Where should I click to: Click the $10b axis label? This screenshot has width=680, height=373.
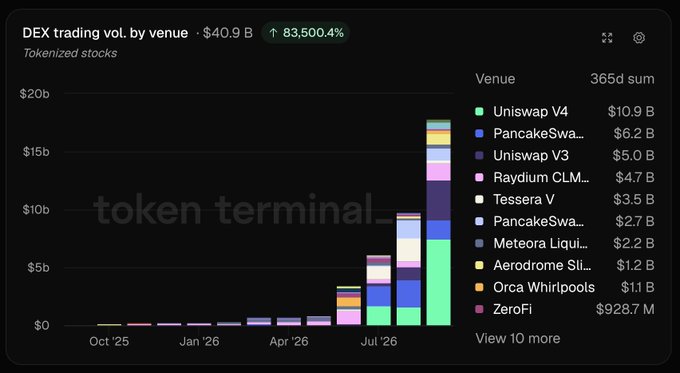click(x=36, y=210)
